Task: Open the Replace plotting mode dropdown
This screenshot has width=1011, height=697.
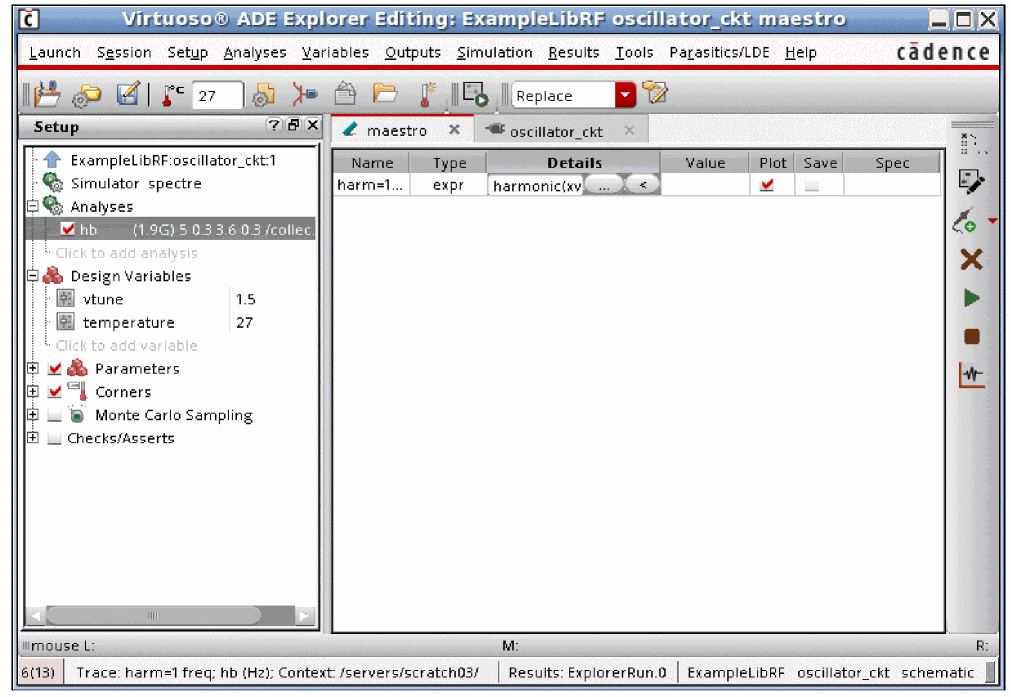Action: (625, 95)
